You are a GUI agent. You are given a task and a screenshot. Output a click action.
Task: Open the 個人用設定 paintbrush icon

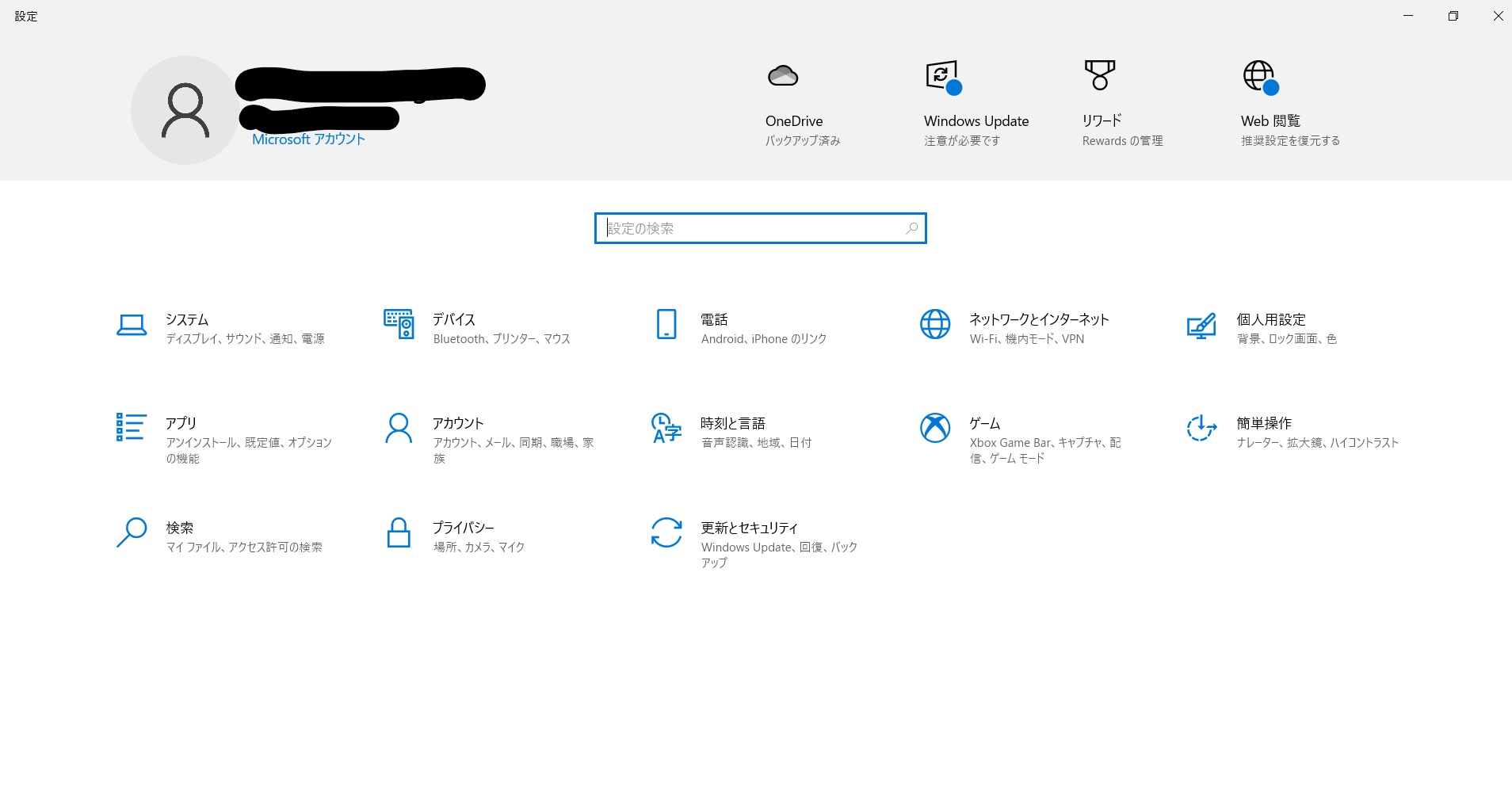point(1201,326)
